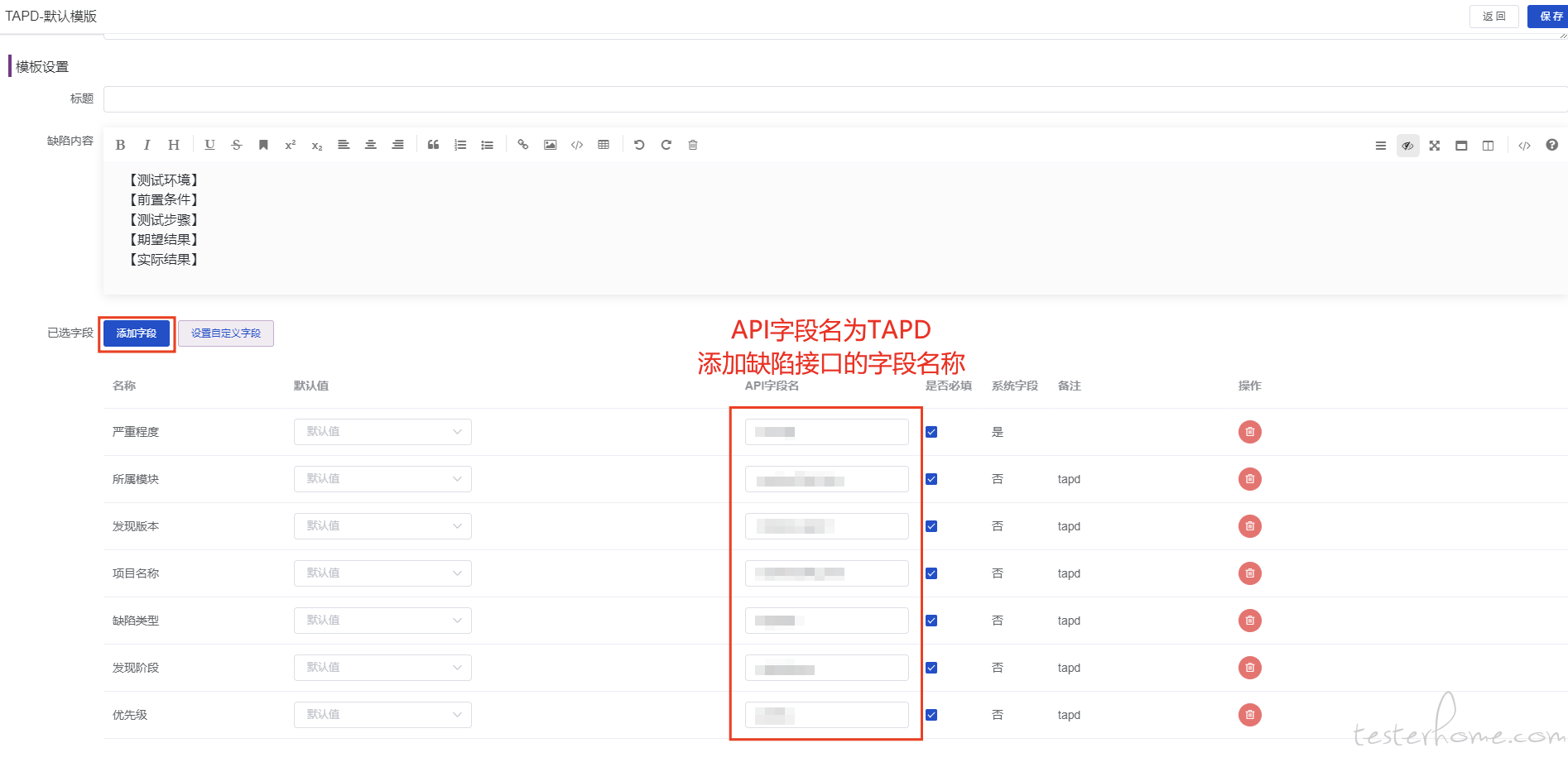The image size is (1568, 767).
Task: Align text right
Action: pos(397,145)
